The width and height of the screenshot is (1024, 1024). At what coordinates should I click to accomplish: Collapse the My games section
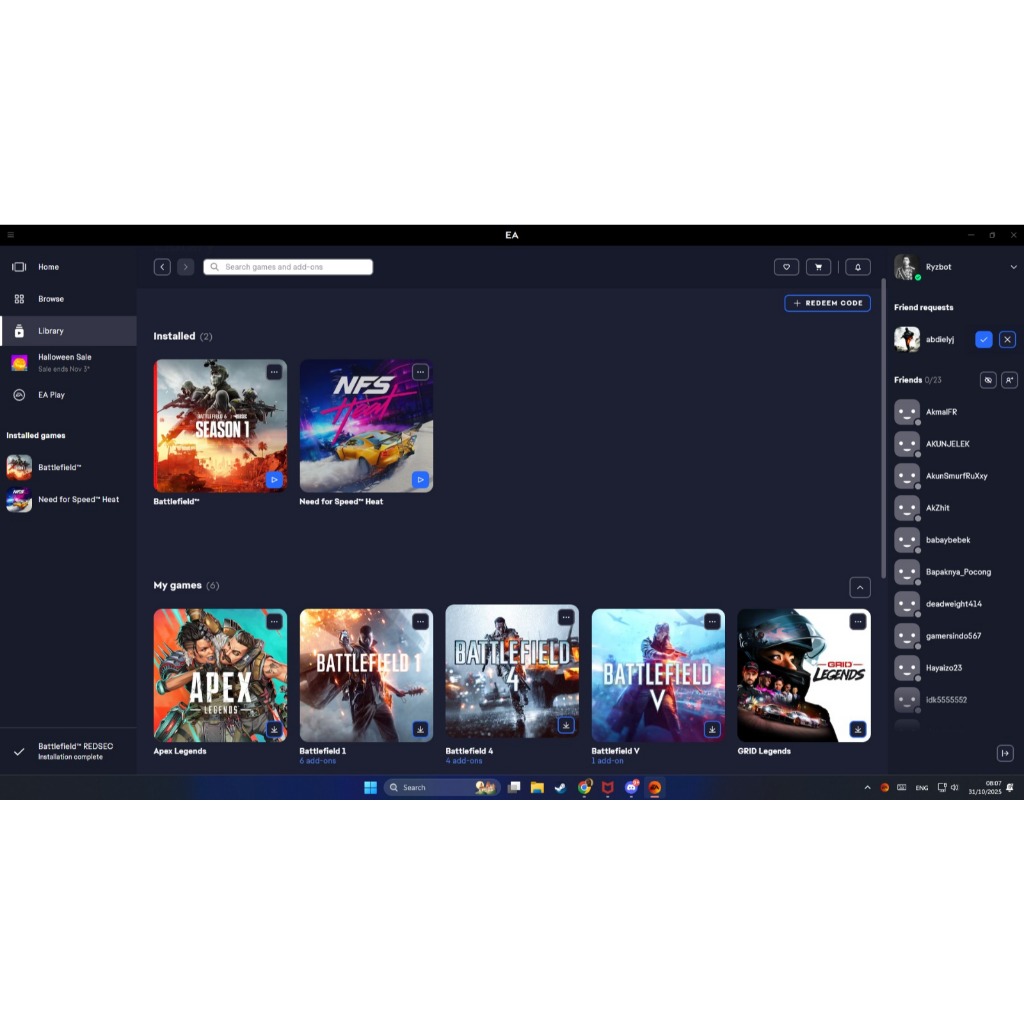click(859, 587)
